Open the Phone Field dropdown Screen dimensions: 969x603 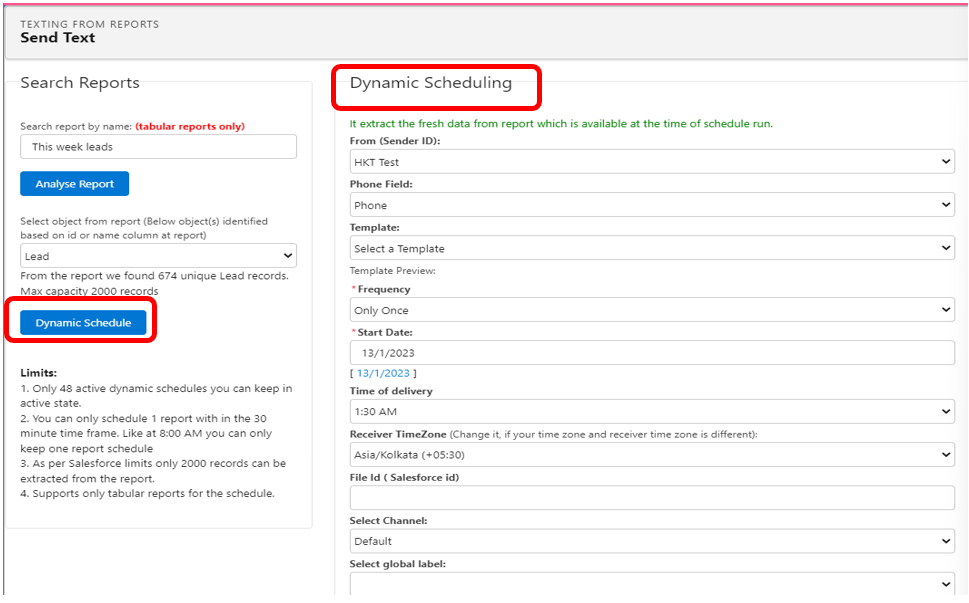coord(652,205)
